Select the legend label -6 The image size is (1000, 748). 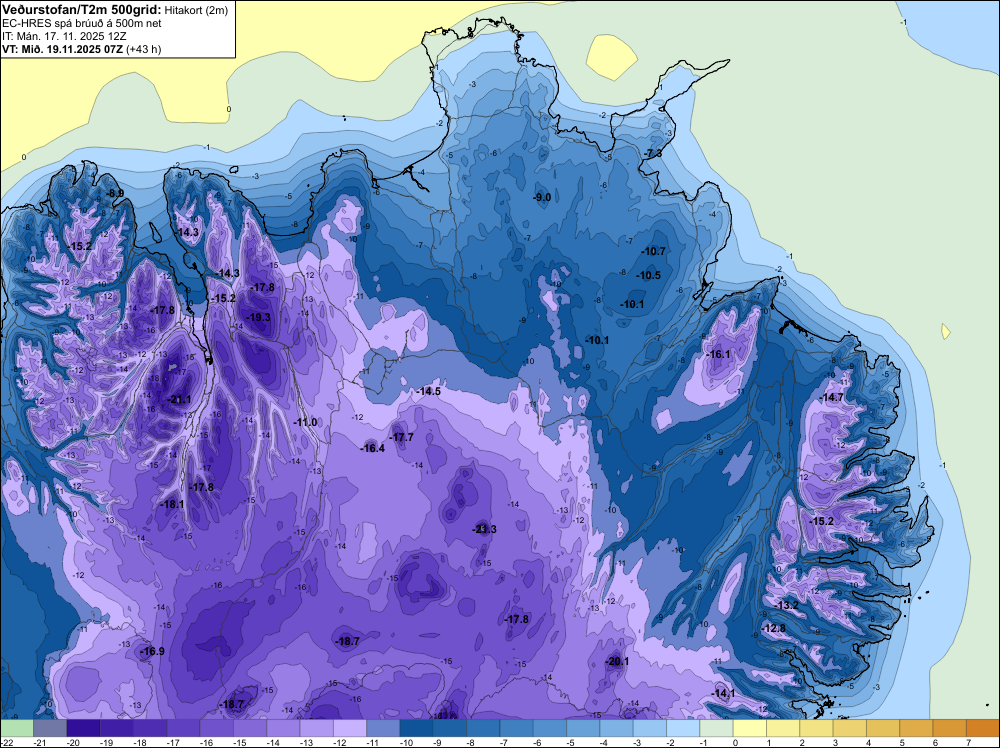[538, 742]
